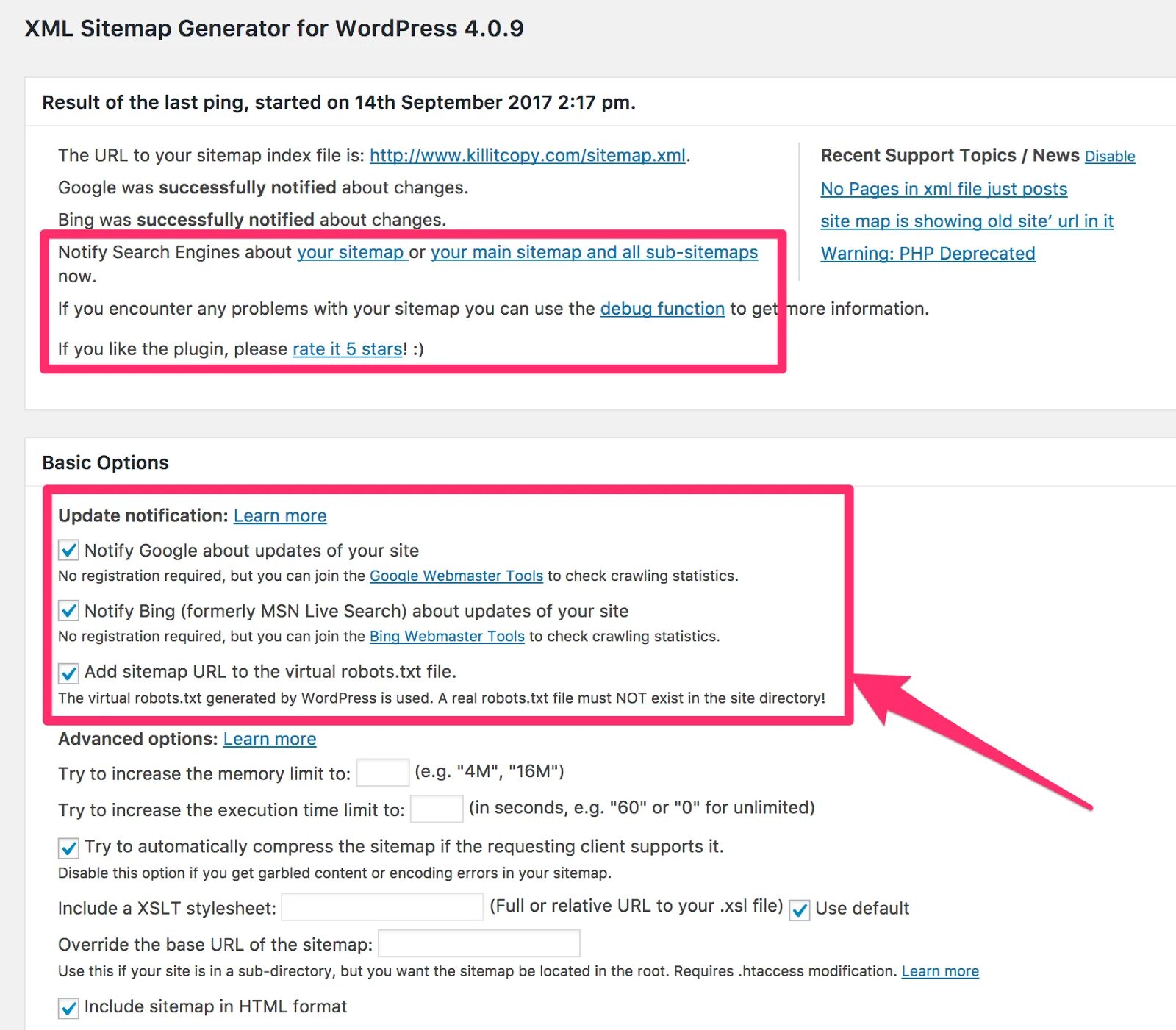Open 'No Pages in xml file just posts' topic

click(944, 189)
